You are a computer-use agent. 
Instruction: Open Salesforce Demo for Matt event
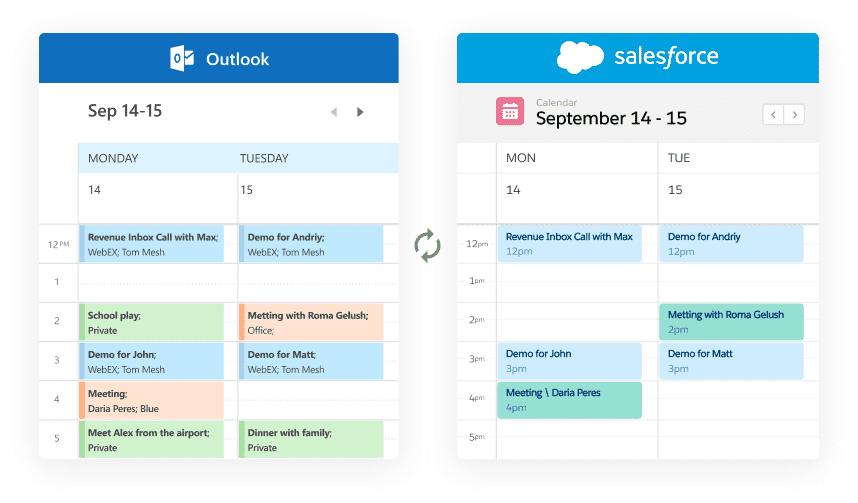point(732,361)
